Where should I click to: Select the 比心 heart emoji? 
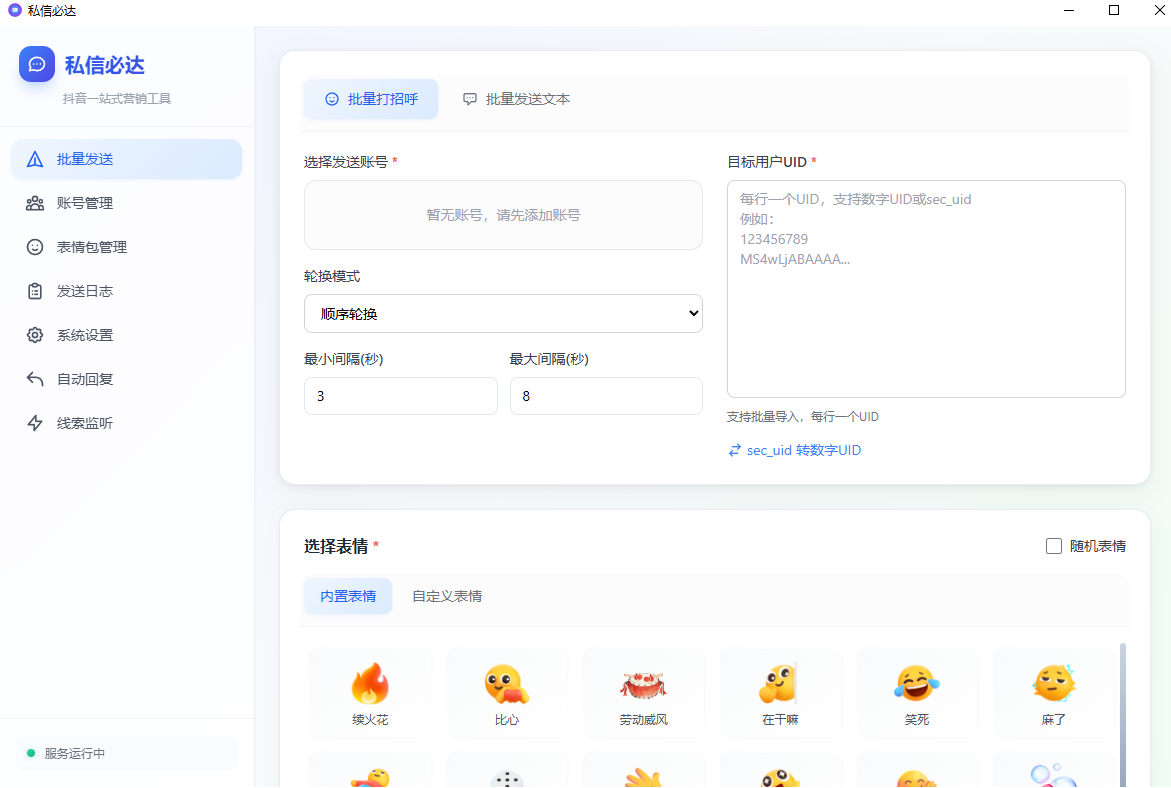pyautogui.click(x=507, y=693)
